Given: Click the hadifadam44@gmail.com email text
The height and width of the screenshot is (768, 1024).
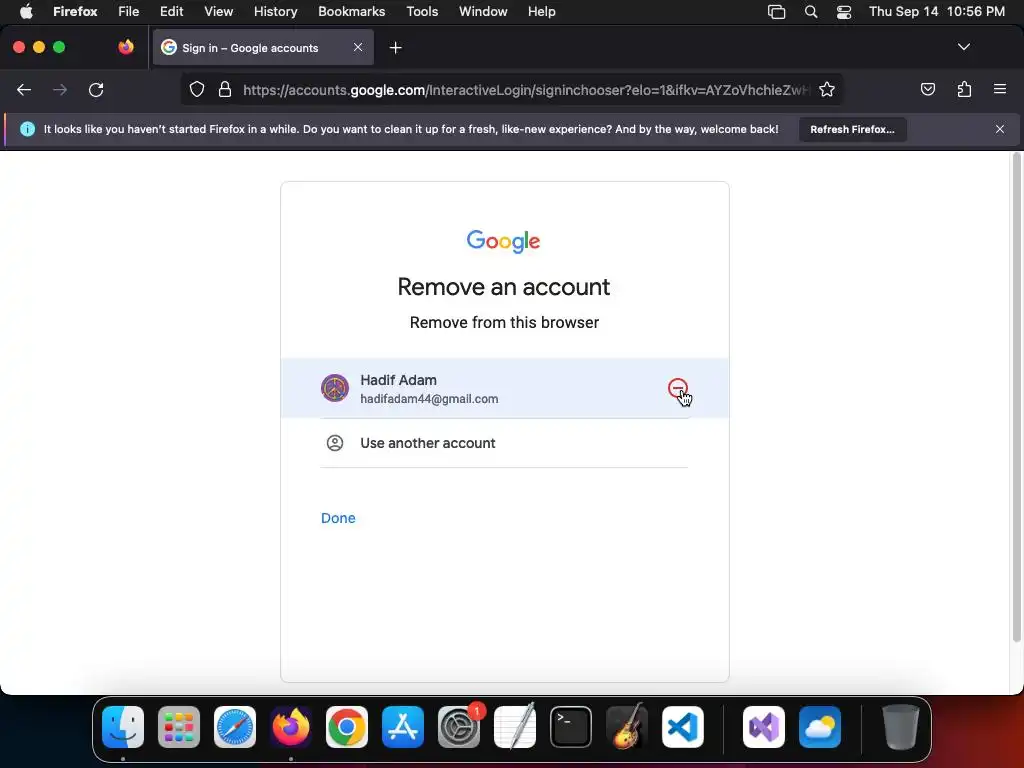Looking at the screenshot, I should pyautogui.click(x=429, y=399).
